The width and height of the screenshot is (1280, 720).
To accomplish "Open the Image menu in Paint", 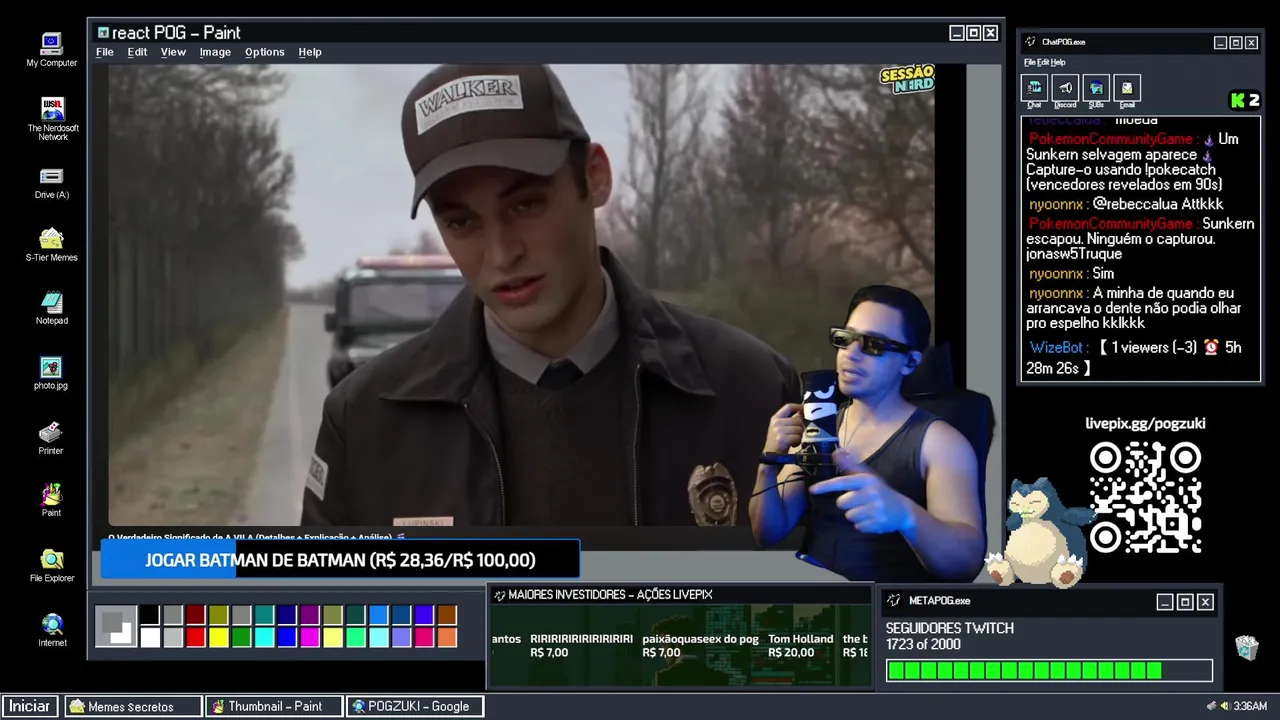I will point(215,52).
